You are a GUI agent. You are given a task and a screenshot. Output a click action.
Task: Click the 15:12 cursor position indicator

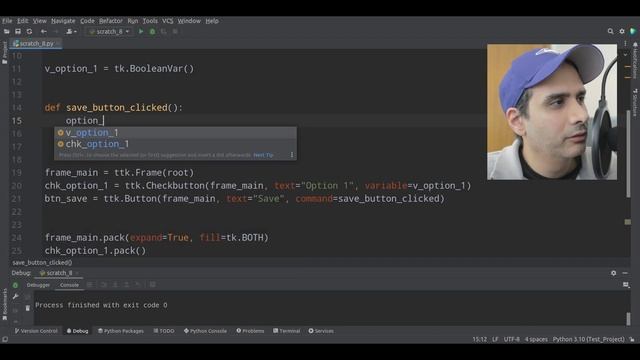coord(480,340)
